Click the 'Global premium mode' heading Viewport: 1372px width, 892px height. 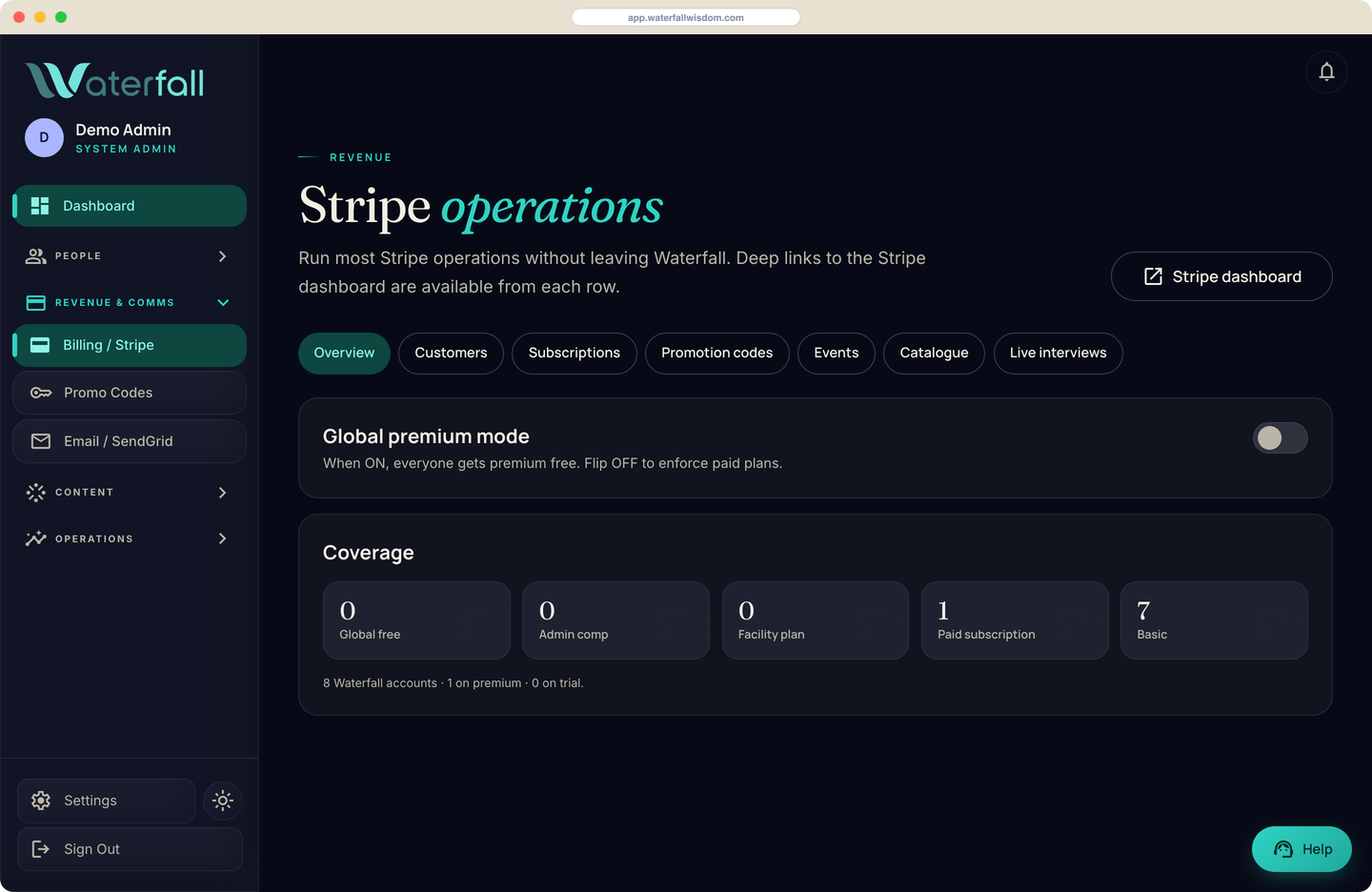coord(426,436)
